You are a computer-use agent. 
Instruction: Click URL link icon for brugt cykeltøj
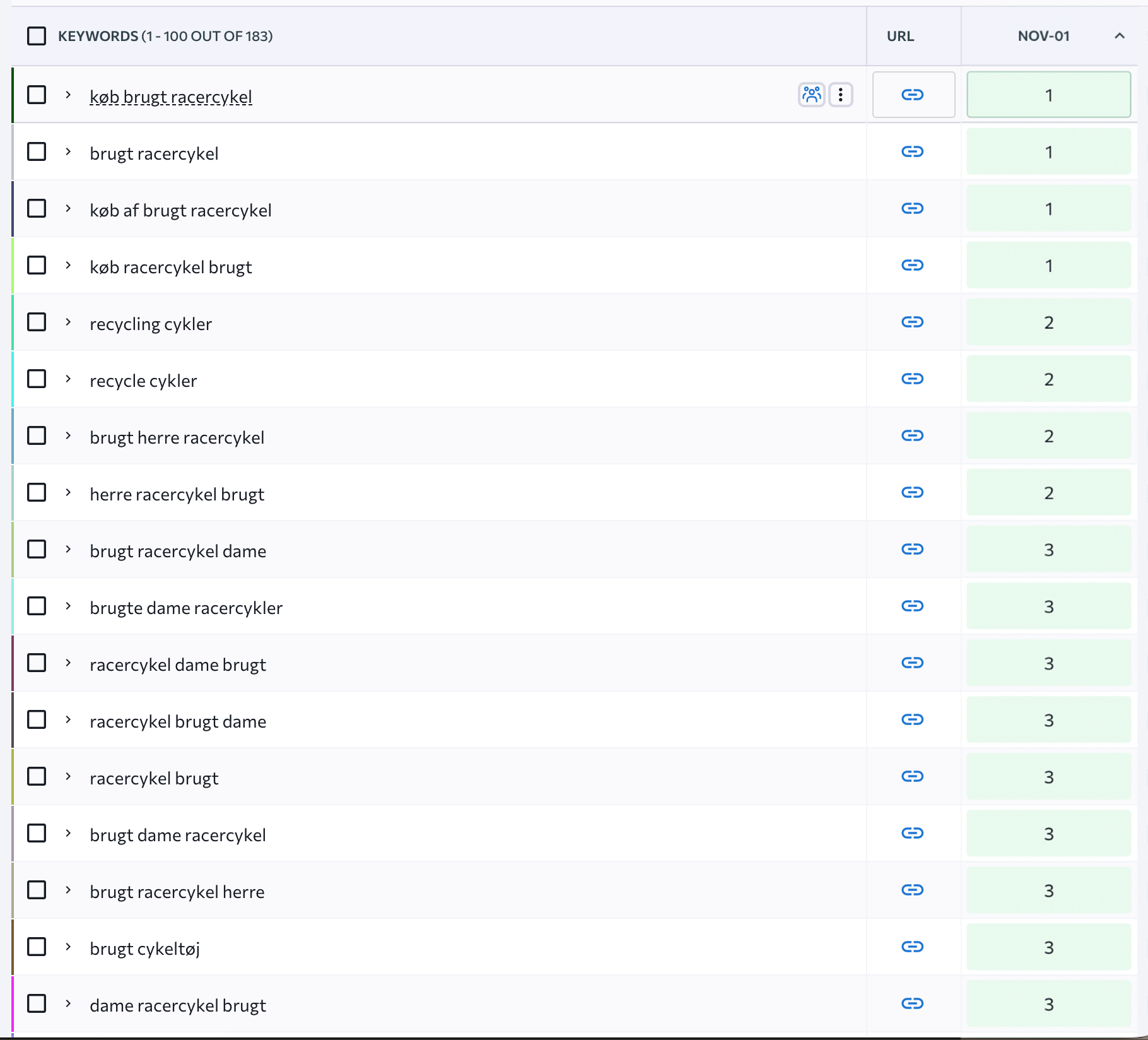912,947
